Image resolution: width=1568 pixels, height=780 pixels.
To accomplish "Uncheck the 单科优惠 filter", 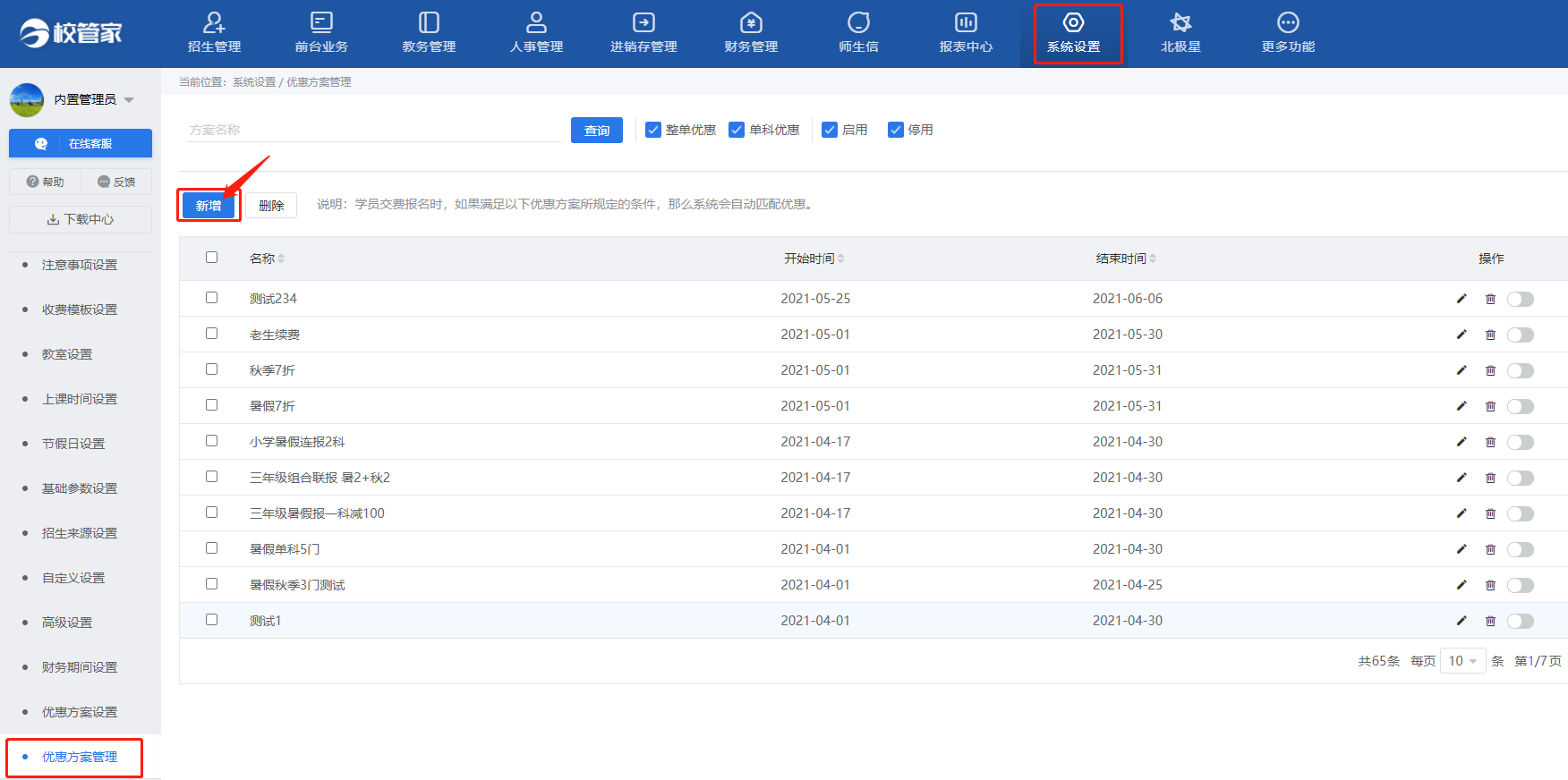I will click(737, 130).
